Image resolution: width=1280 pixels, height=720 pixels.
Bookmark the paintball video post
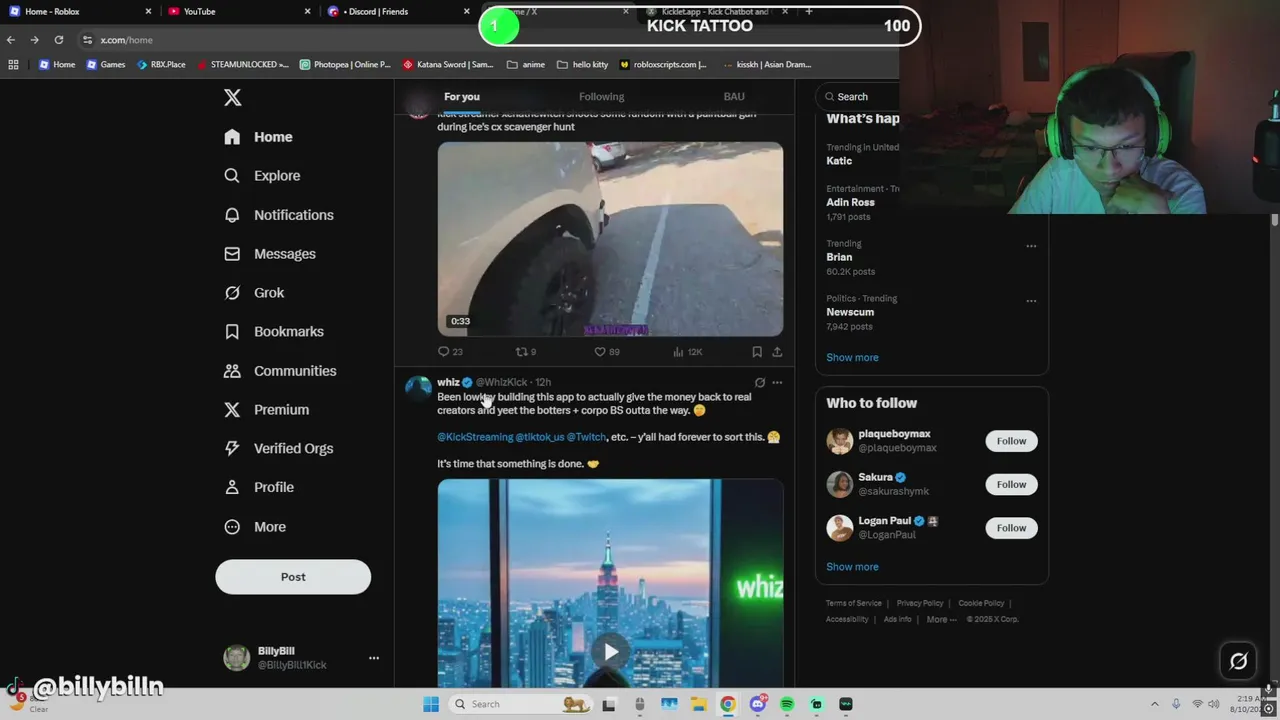(757, 352)
